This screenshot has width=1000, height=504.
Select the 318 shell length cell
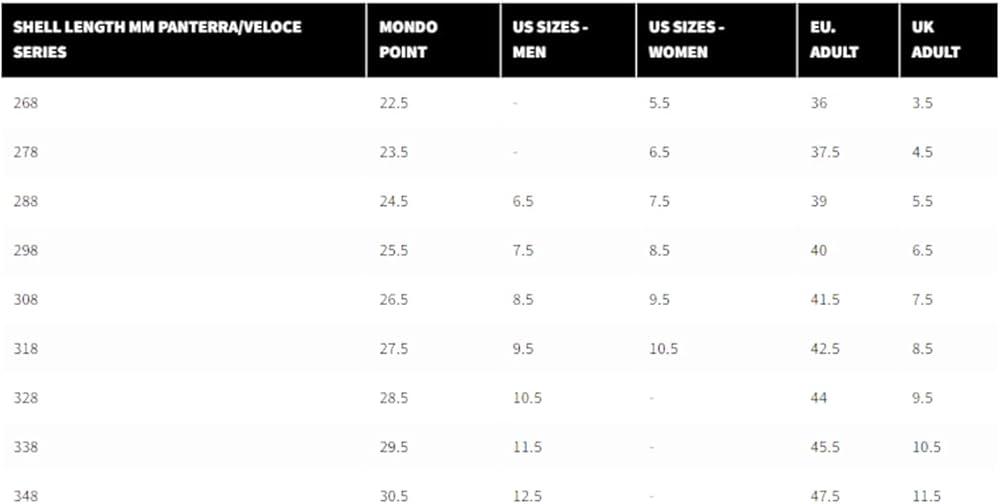[x=26, y=348]
